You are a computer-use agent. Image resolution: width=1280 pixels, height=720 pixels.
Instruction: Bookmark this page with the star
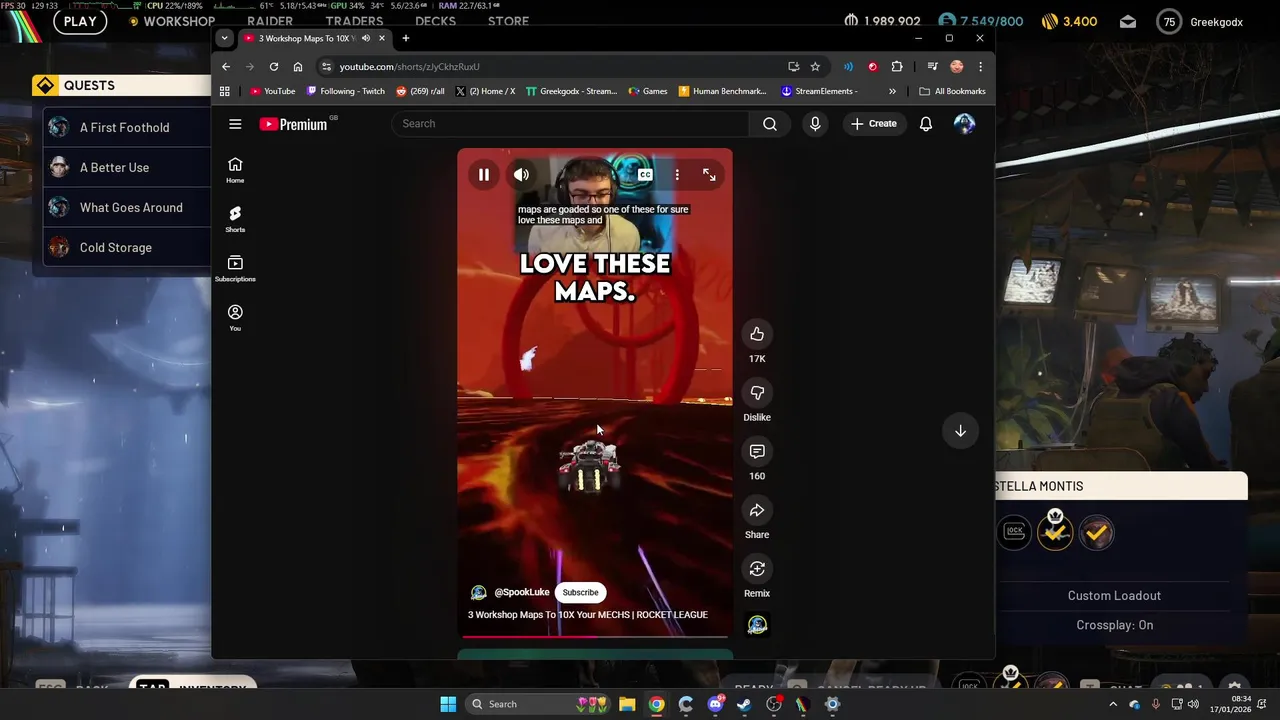pyautogui.click(x=815, y=67)
